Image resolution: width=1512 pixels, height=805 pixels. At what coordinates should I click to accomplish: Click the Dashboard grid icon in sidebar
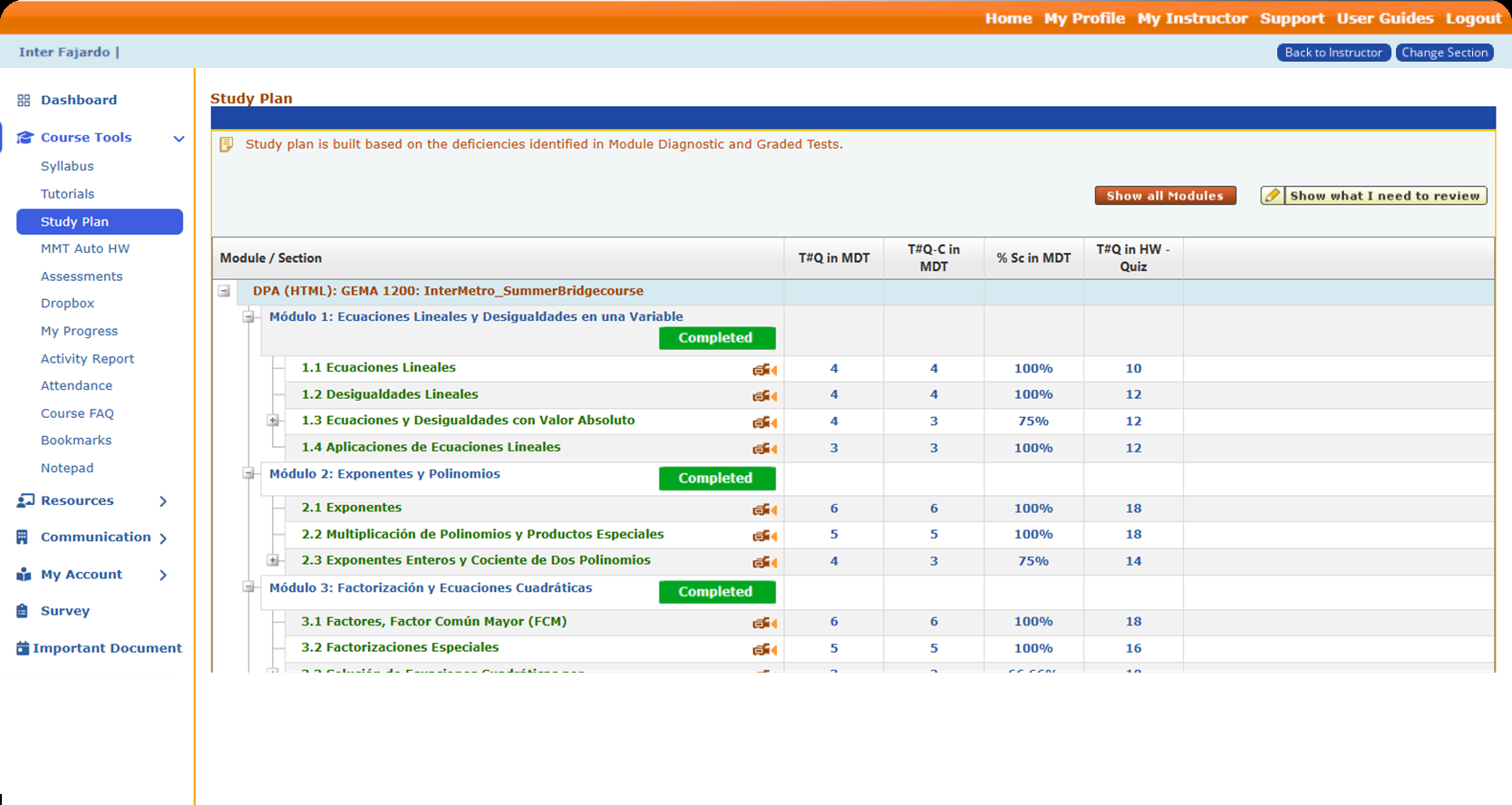24,101
